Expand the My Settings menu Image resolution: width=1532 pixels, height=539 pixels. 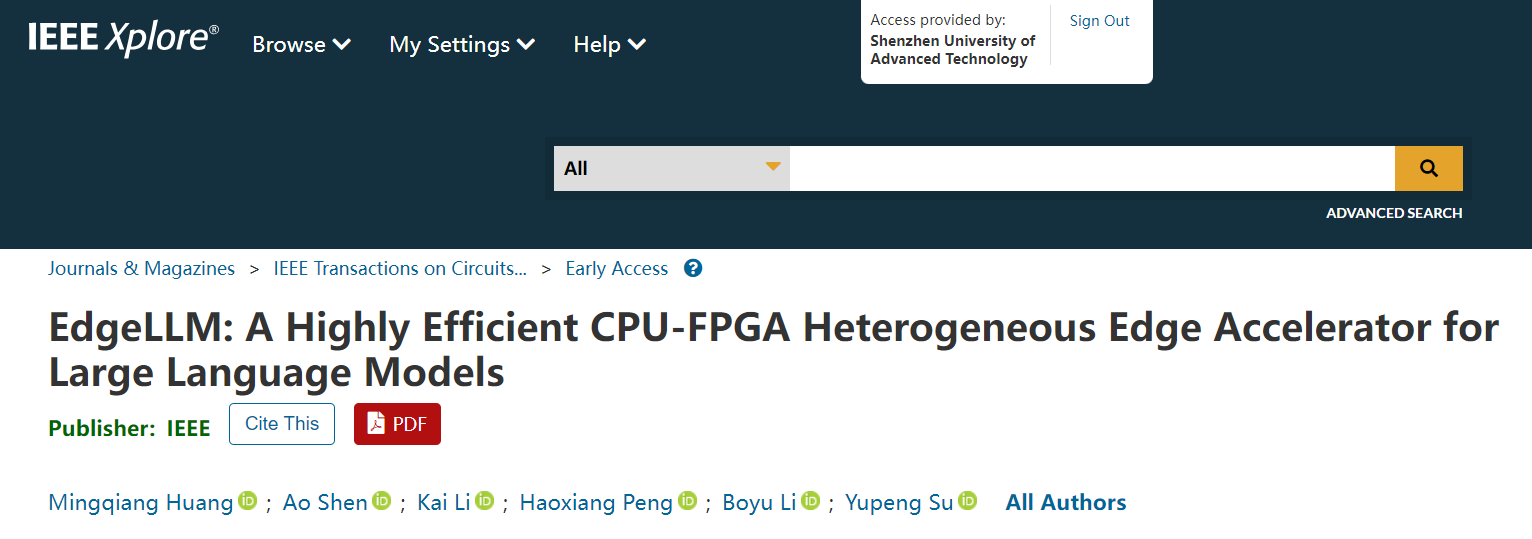coord(462,45)
